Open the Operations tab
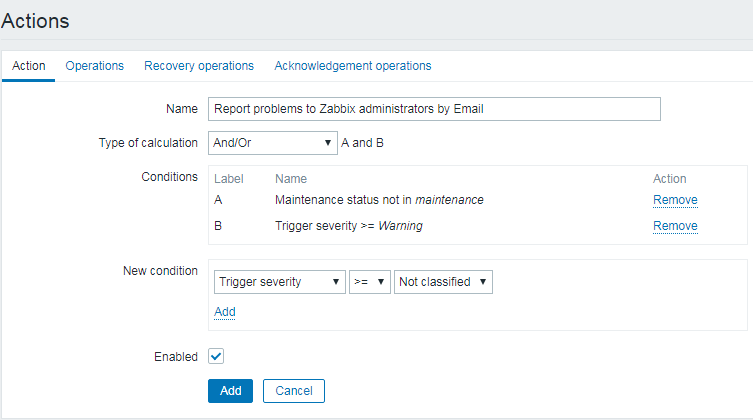 pyautogui.click(x=95, y=66)
